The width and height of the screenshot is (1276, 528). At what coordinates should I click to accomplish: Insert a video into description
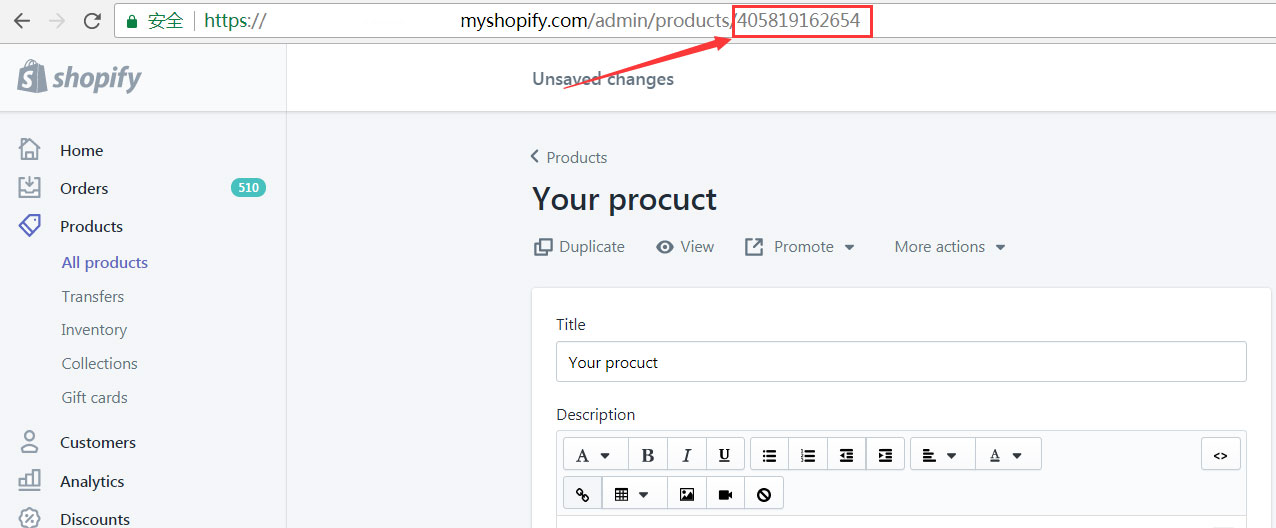point(725,494)
